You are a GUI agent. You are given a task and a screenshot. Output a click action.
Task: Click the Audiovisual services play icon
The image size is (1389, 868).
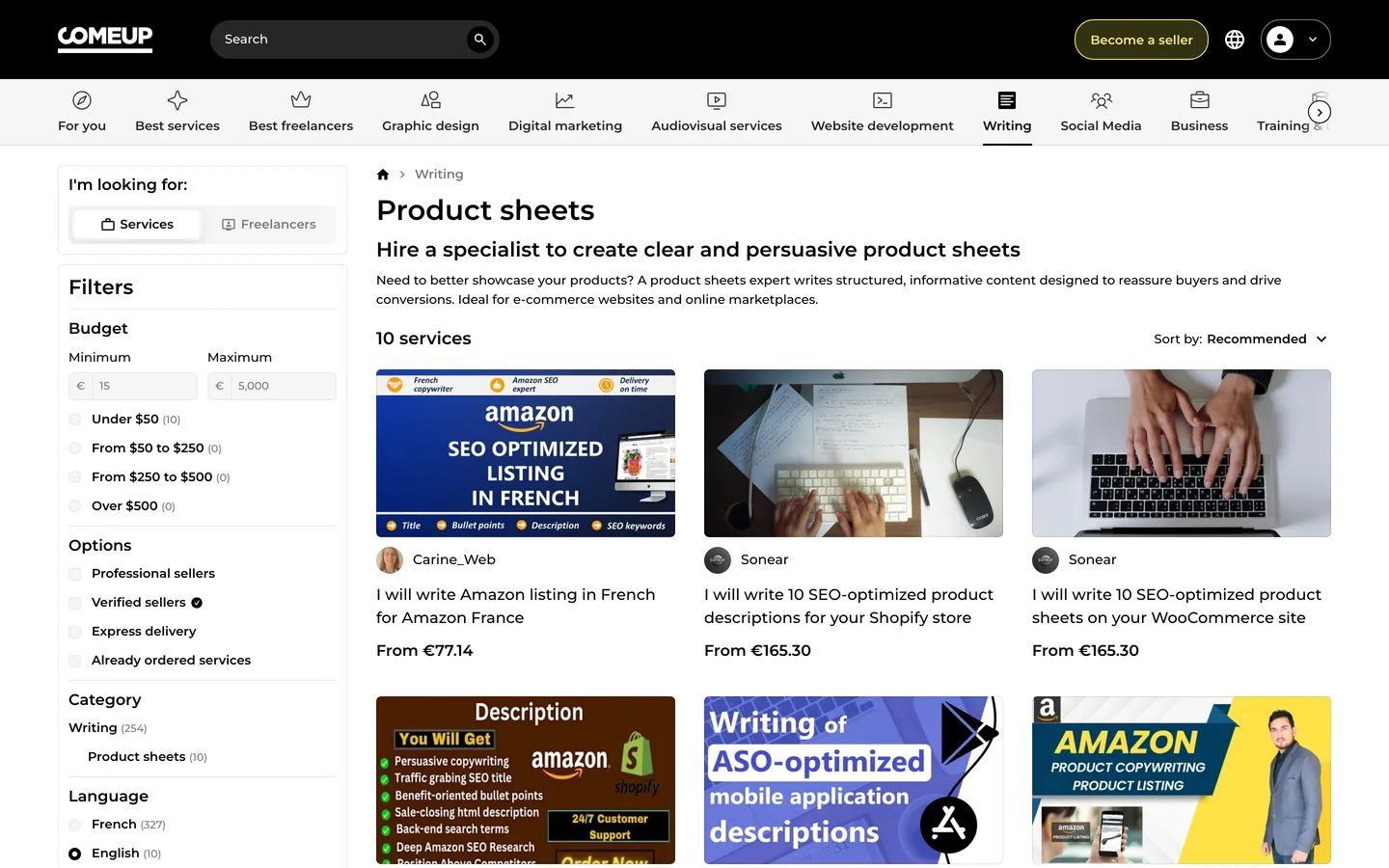point(717,100)
